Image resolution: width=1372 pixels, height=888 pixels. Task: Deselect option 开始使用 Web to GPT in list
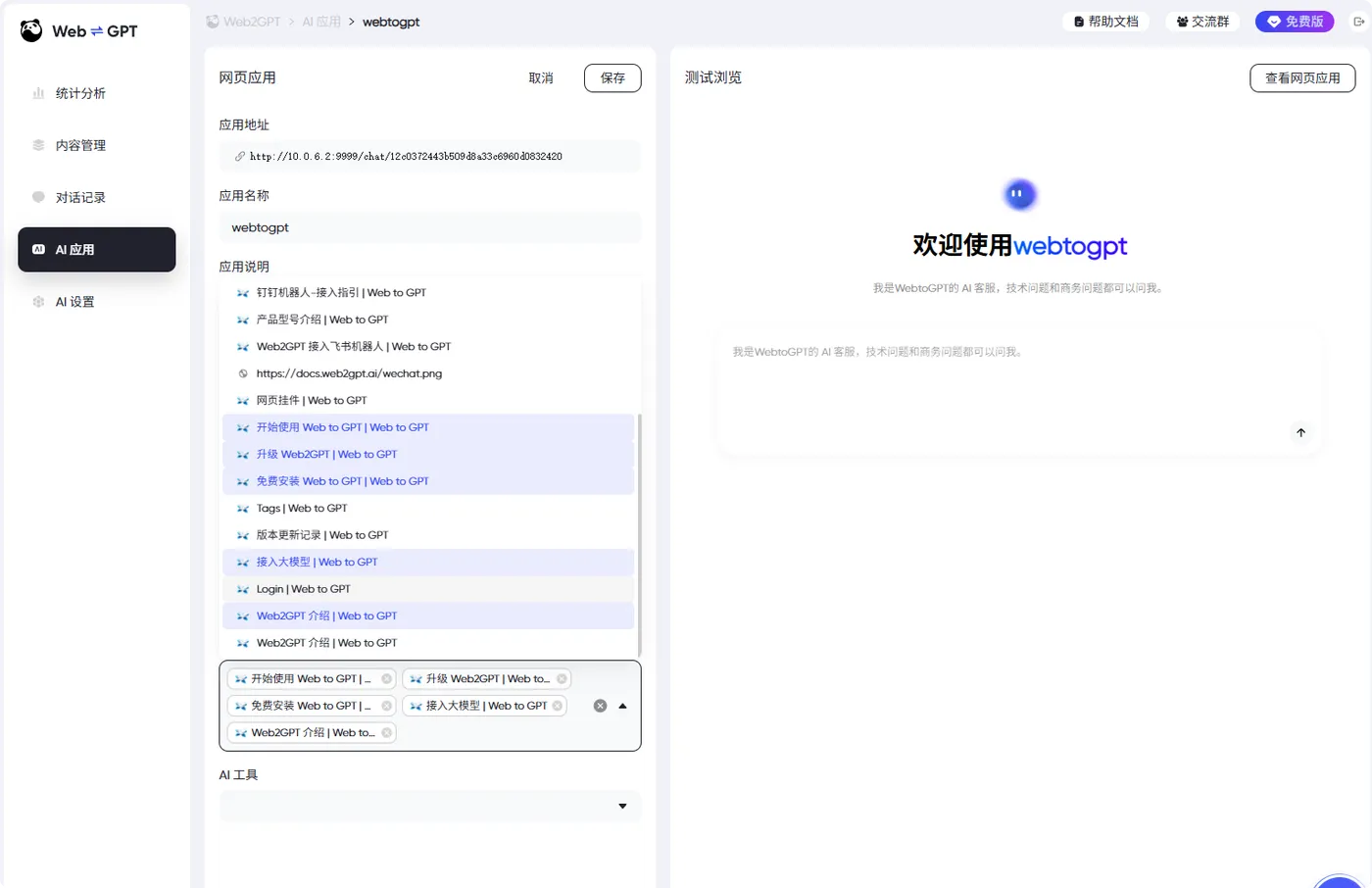pos(428,427)
